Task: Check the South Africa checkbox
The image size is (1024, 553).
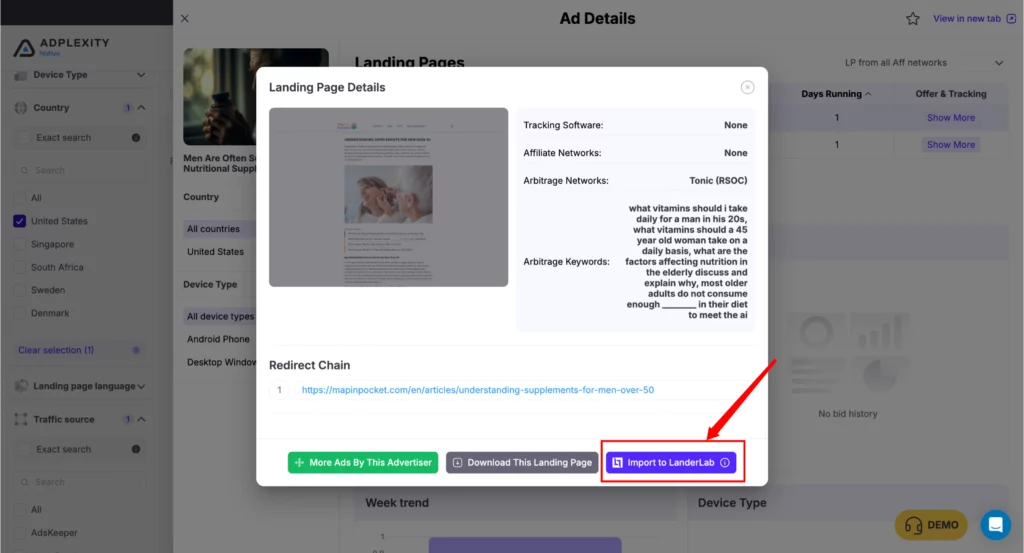Action: pos(20,267)
